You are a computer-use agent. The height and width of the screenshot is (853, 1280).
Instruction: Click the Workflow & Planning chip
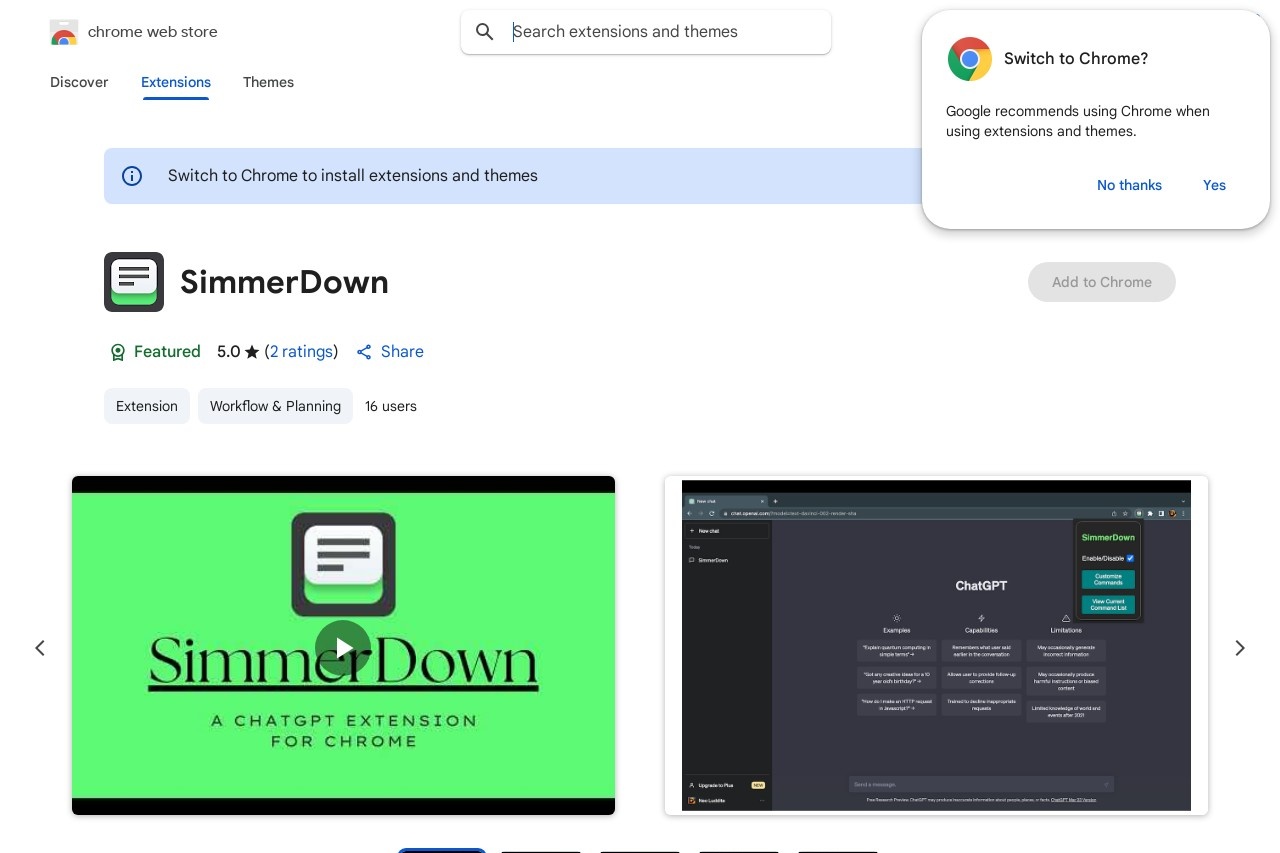tap(275, 406)
